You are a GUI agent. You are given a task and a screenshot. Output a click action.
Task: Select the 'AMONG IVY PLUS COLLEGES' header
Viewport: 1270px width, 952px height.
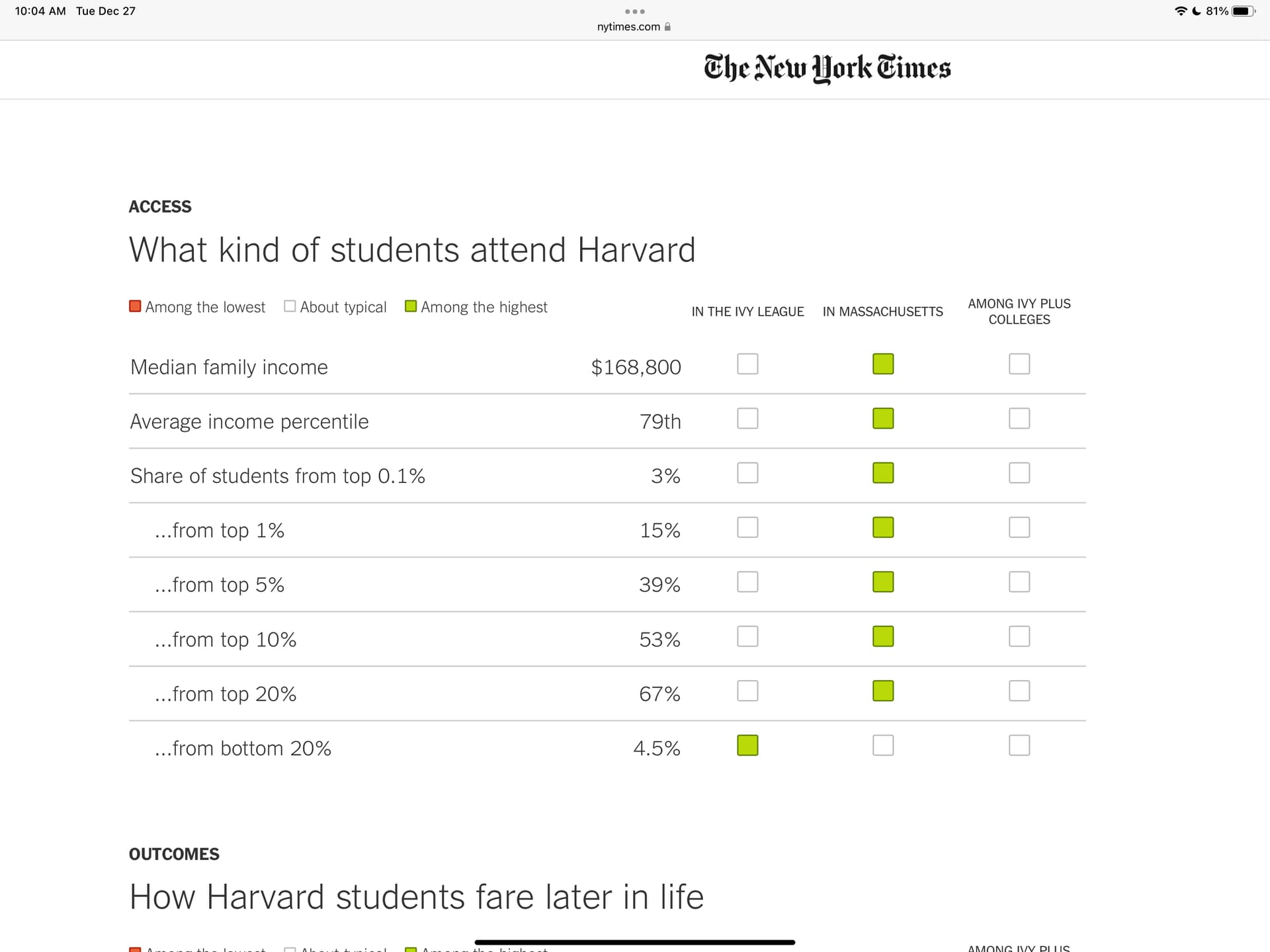[x=1019, y=312]
